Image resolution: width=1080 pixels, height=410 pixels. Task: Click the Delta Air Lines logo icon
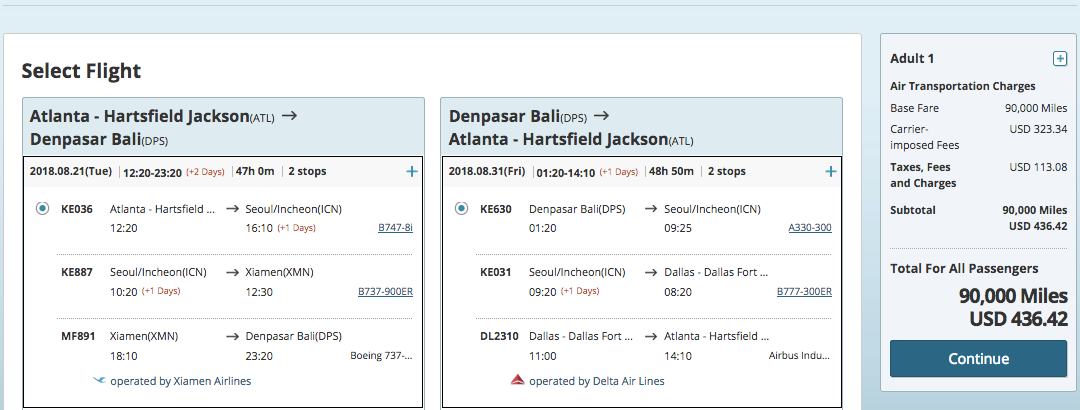518,380
